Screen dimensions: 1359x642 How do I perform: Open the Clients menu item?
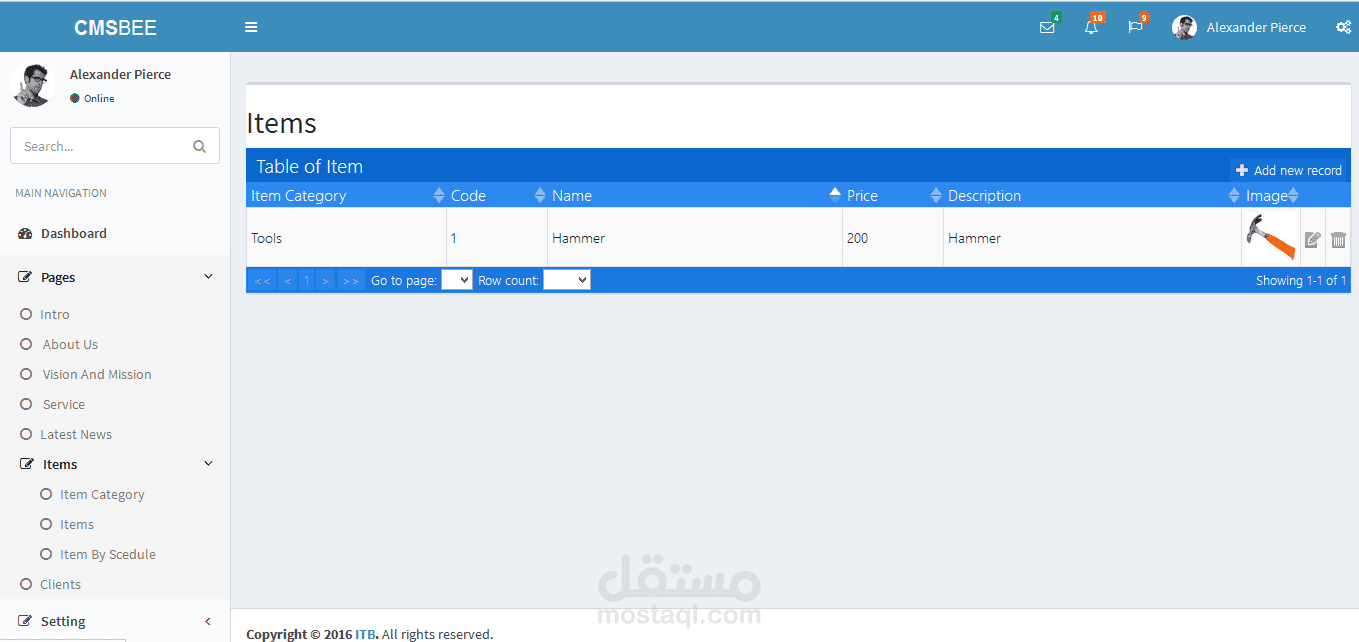click(x=63, y=584)
